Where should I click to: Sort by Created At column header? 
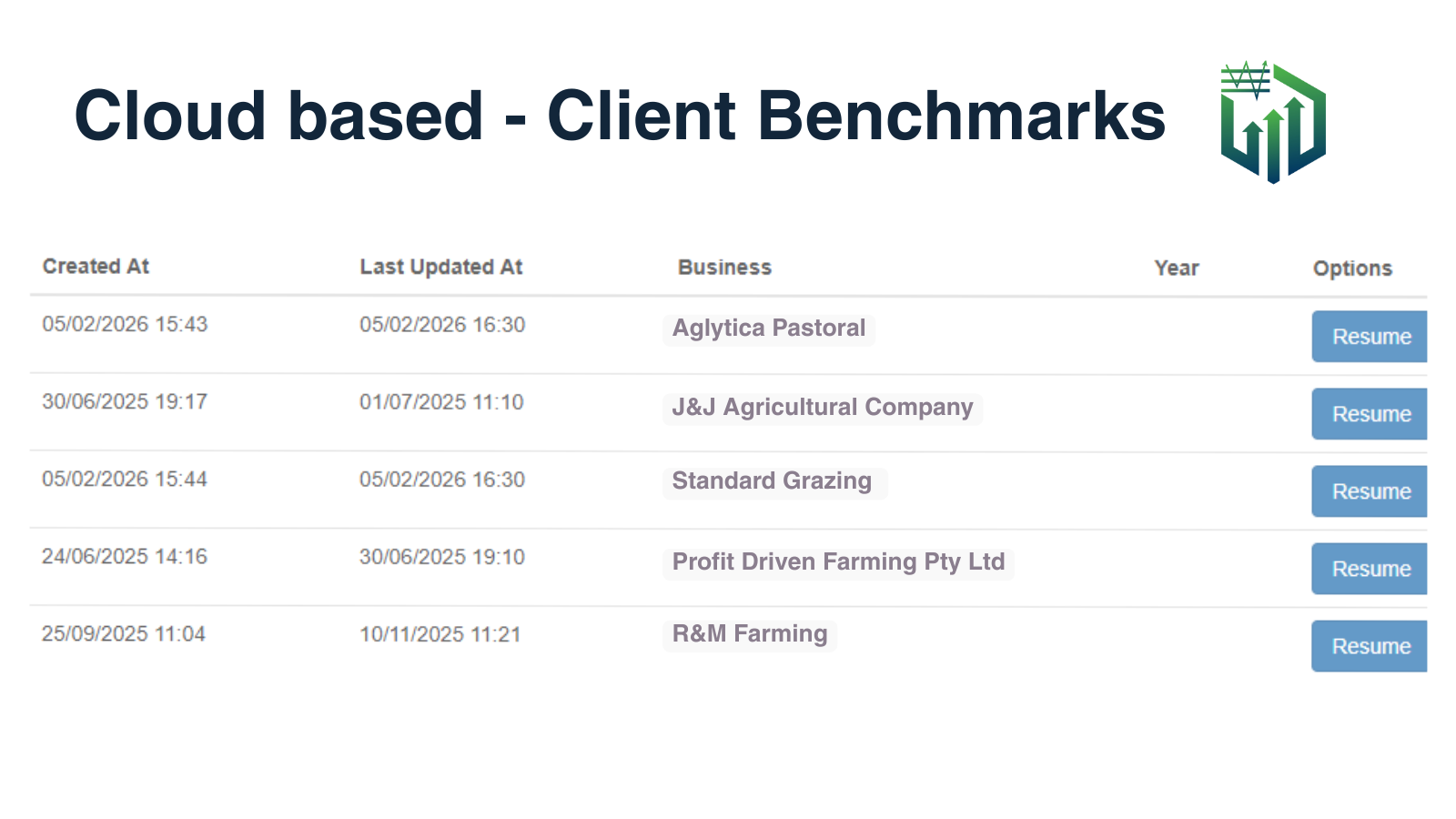pos(96,267)
